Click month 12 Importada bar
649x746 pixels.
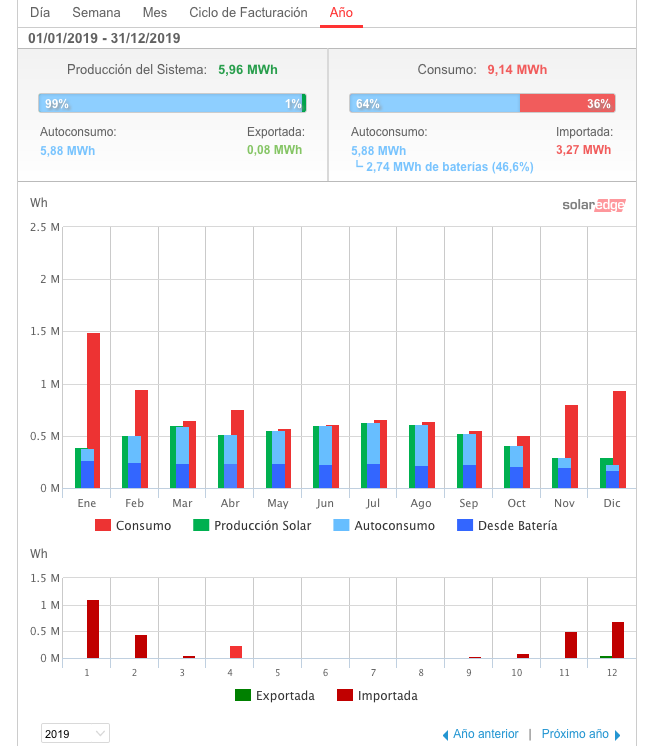[x=618, y=640]
